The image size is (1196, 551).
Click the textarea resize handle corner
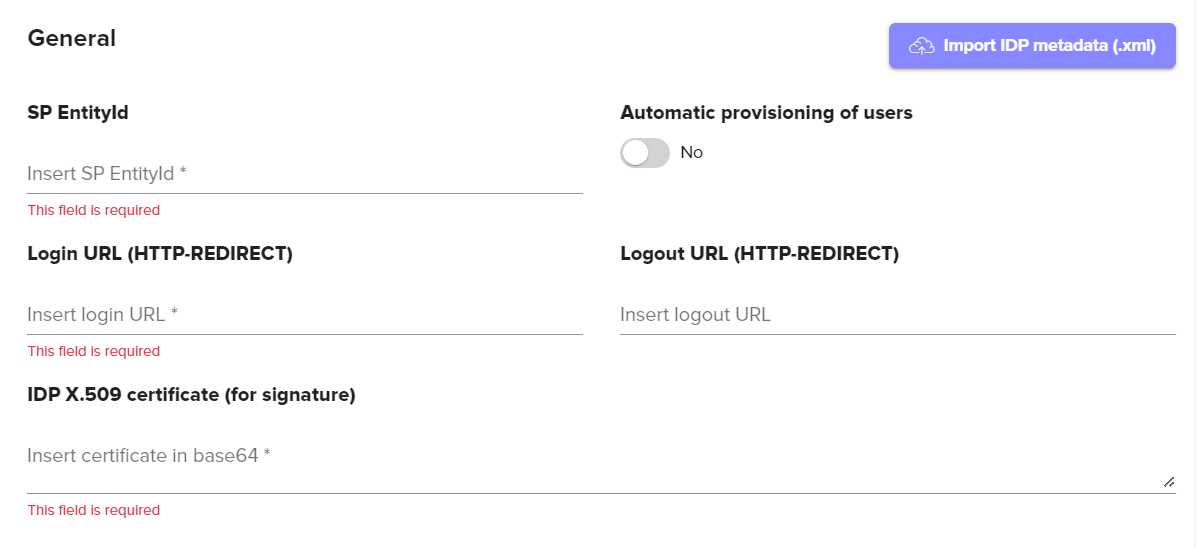pyautogui.click(x=1169, y=482)
